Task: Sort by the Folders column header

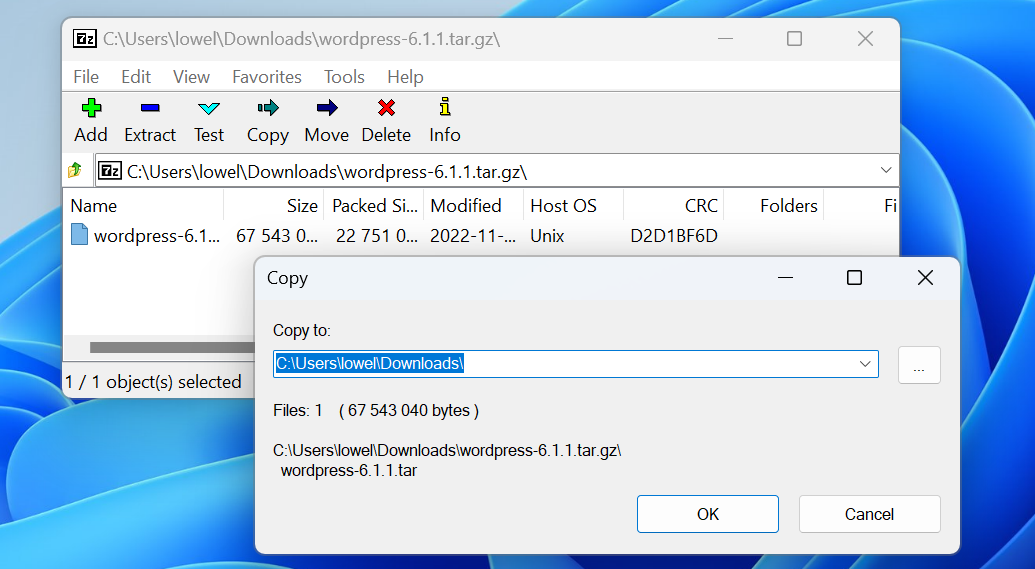Action: point(774,206)
